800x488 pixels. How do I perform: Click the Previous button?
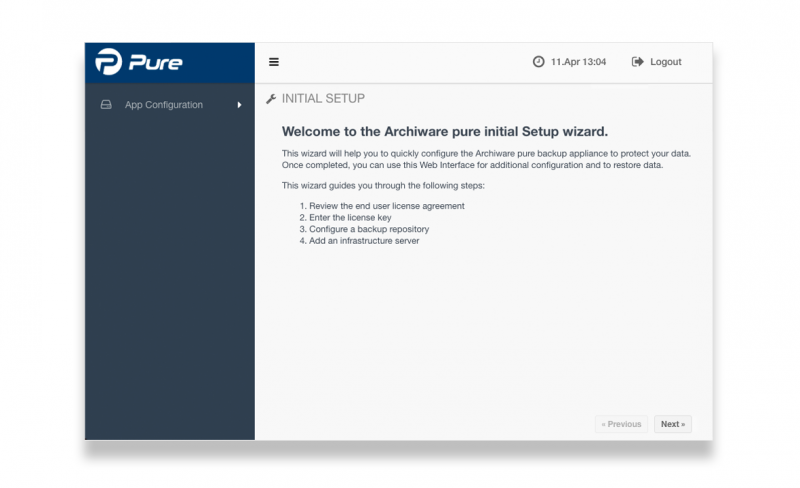click(621, 424)
